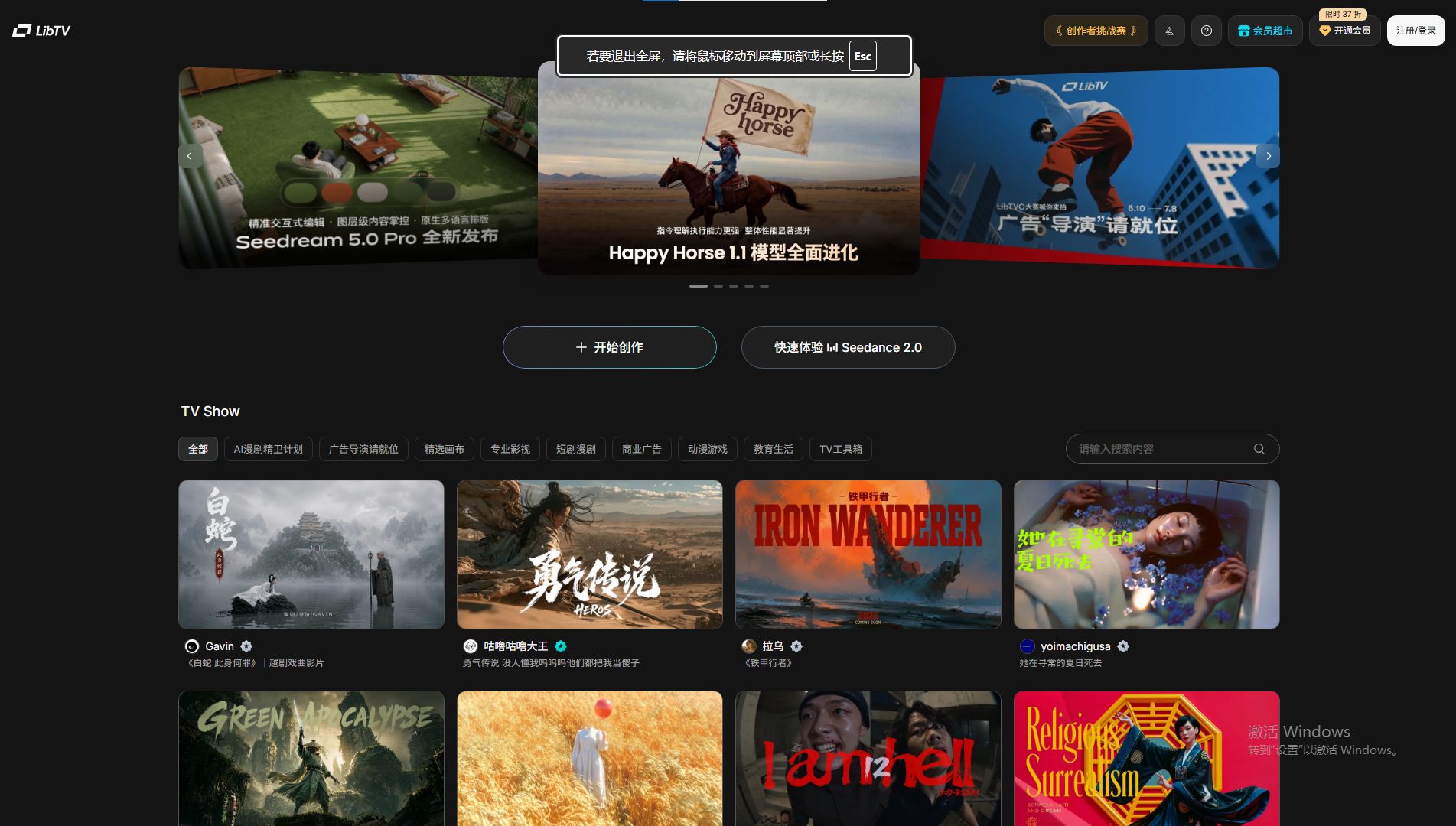Screen dimensions: 1456x826
Task: Click 拉乌 avatar icon
Action: (749, 646)
